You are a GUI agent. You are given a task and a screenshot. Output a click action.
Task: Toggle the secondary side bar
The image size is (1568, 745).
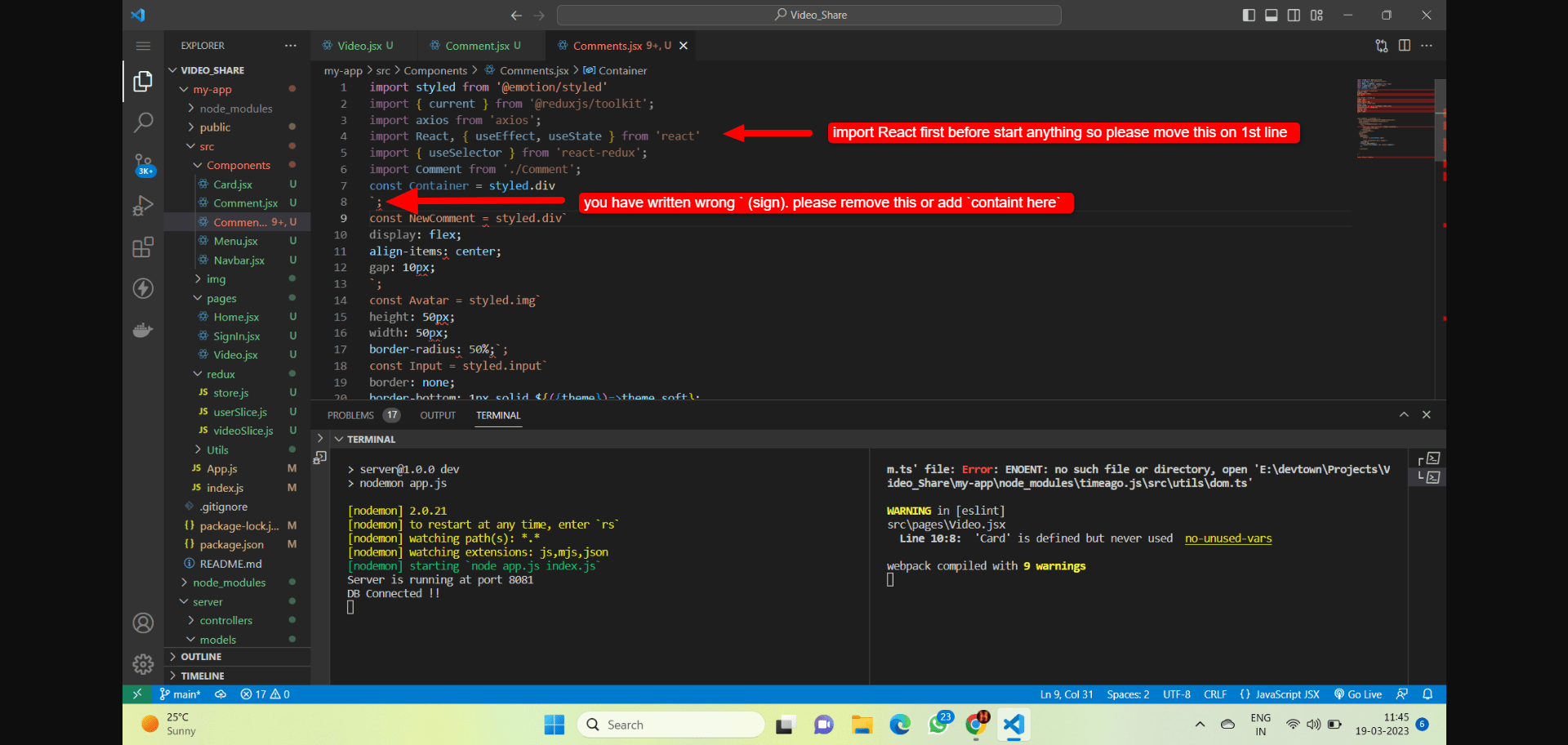click(1294, 15)
